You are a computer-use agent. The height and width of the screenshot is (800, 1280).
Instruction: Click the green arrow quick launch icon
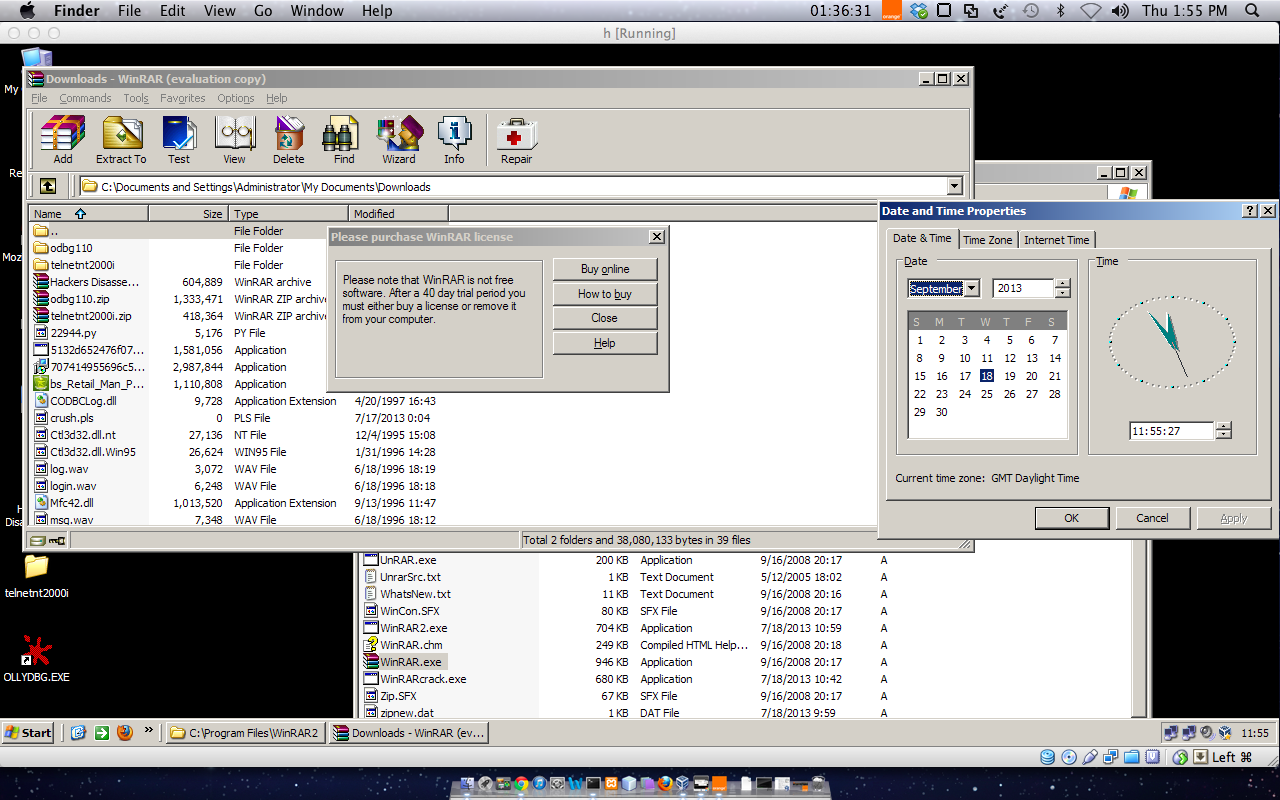[x=102, y=732]
